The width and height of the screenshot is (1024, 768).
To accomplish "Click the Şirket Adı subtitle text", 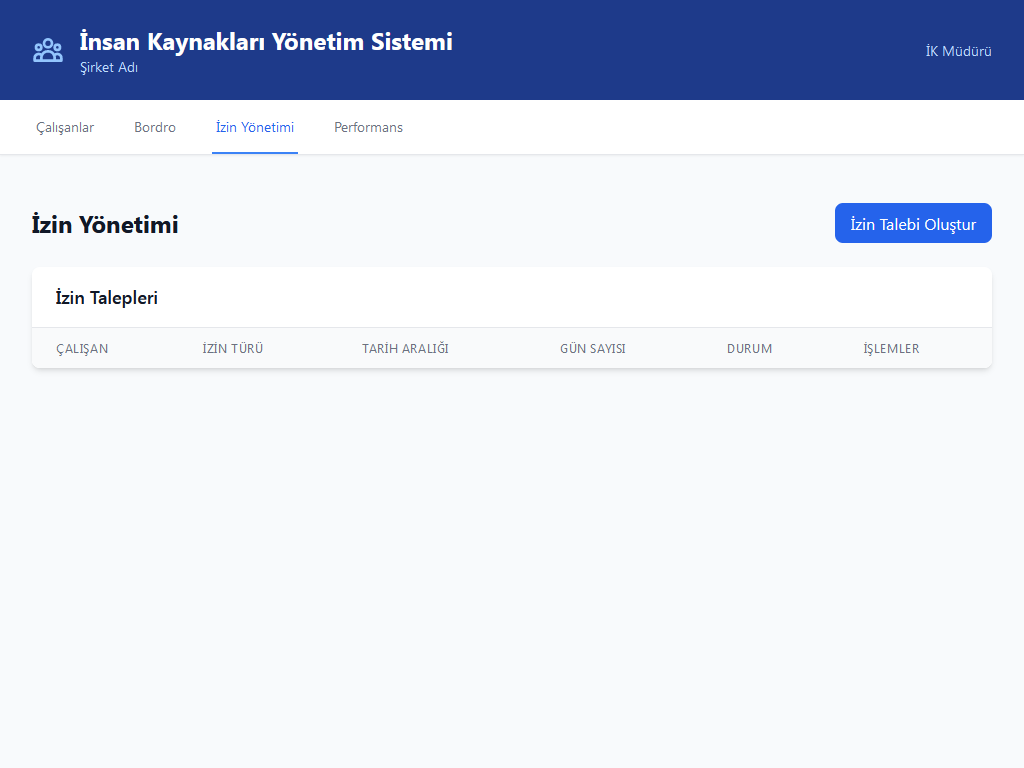I will [x=109, y=68].
